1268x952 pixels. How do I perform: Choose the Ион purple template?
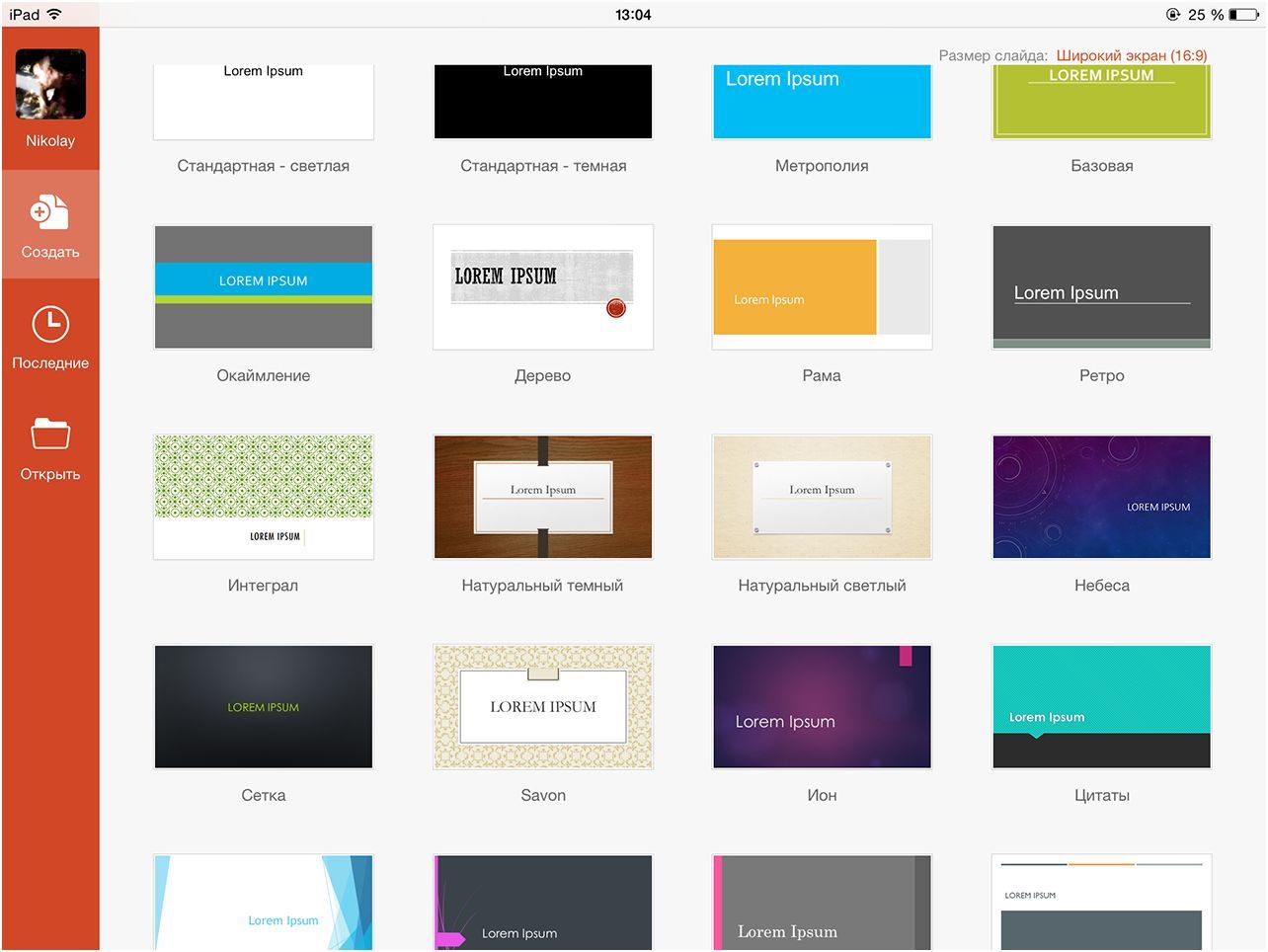tap(822, 707)
